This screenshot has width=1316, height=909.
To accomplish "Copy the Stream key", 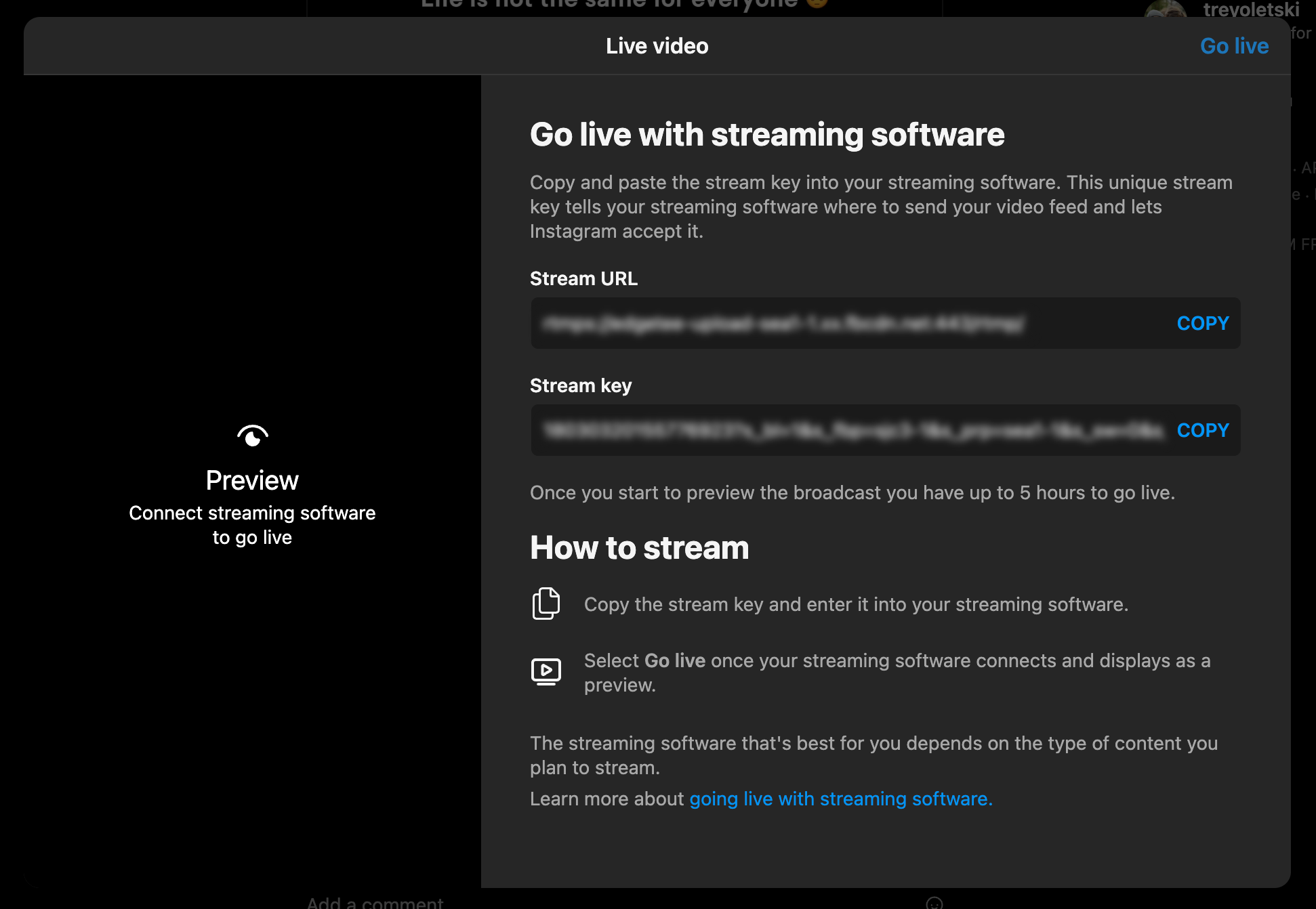I will tap(1202, 431).
